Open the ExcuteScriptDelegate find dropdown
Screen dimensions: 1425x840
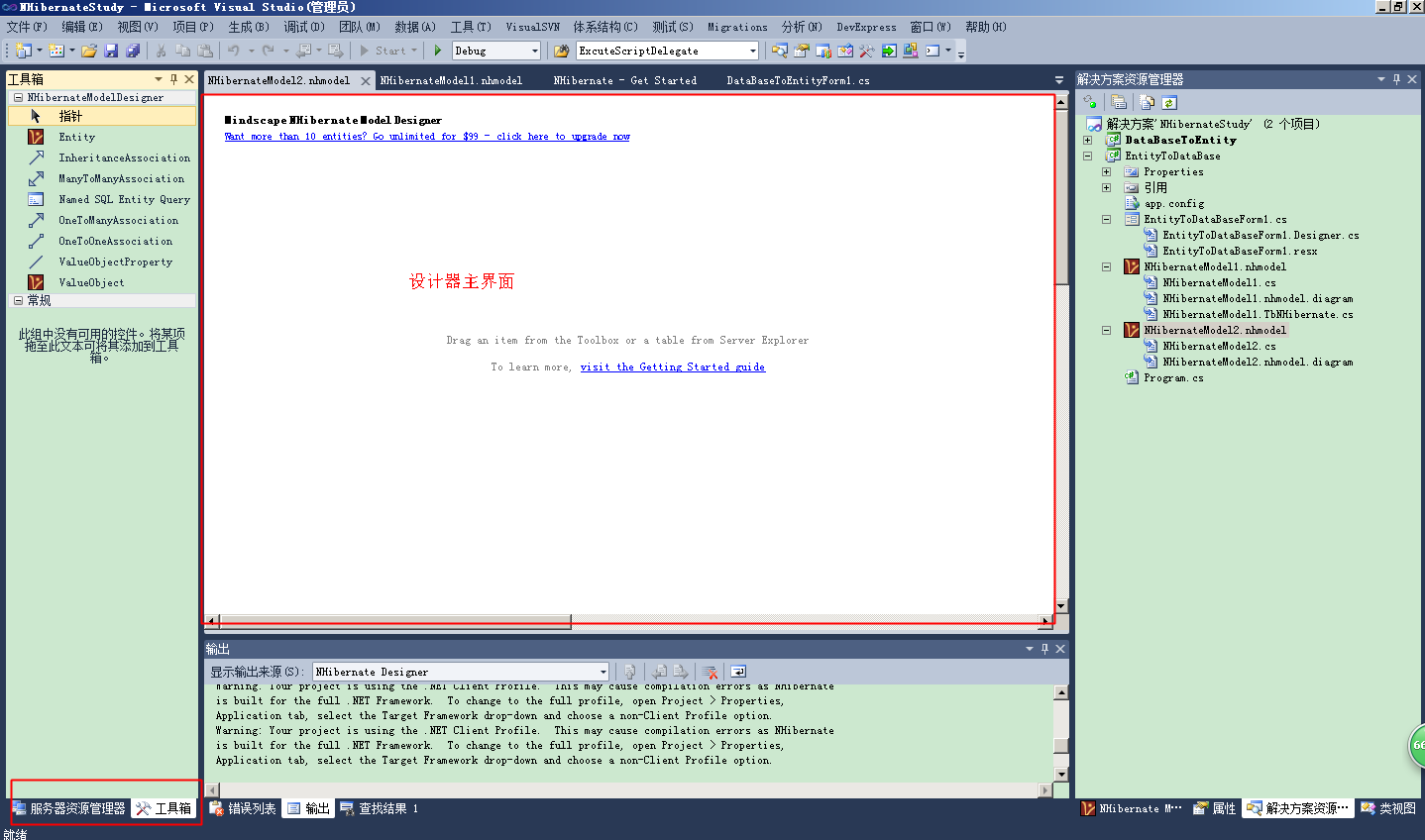click(753, 51)
